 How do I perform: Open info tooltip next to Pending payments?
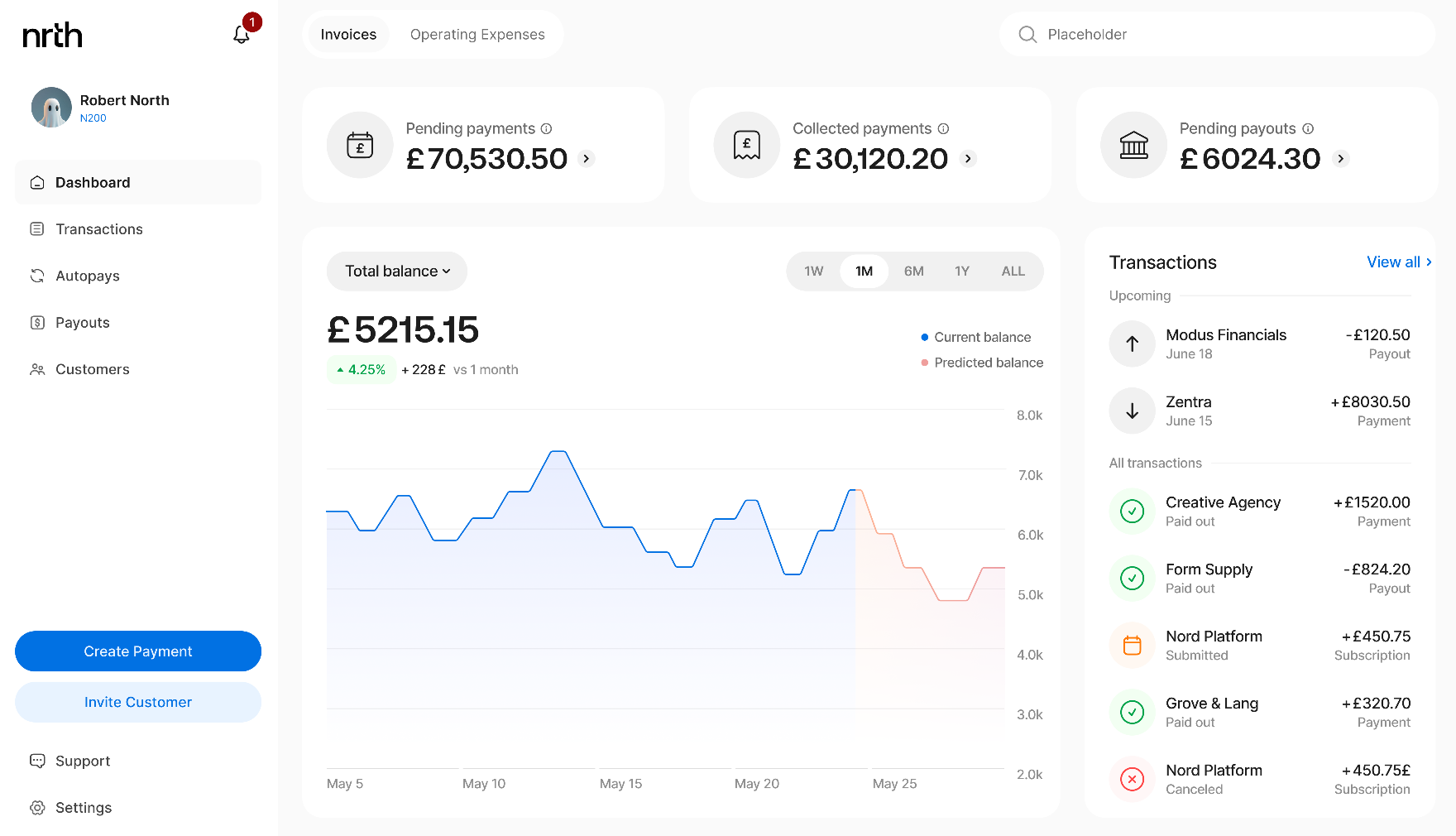[546, 128]
